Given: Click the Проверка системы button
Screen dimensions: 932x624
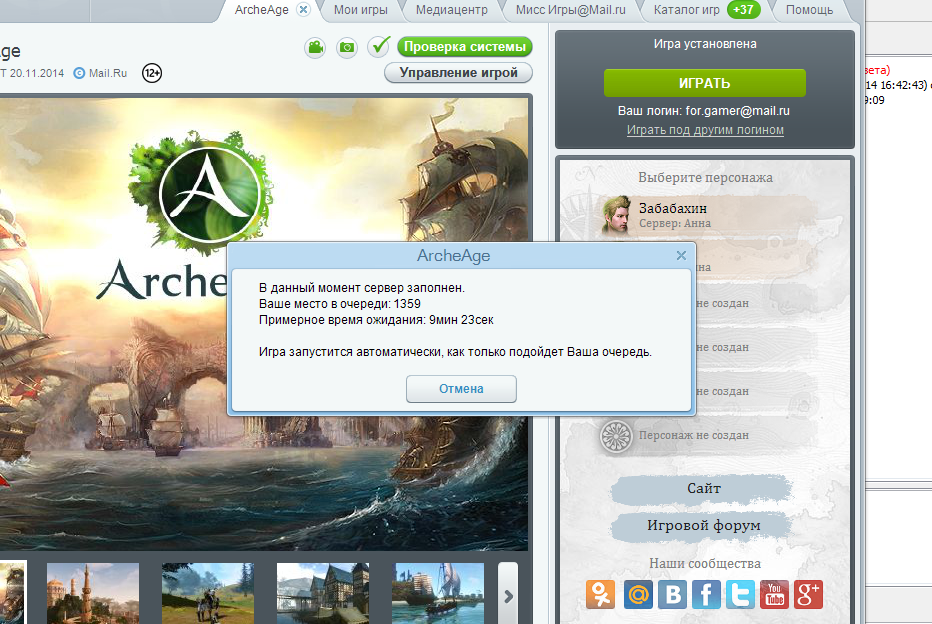Looking at the screenshot, I should point(465,46).
